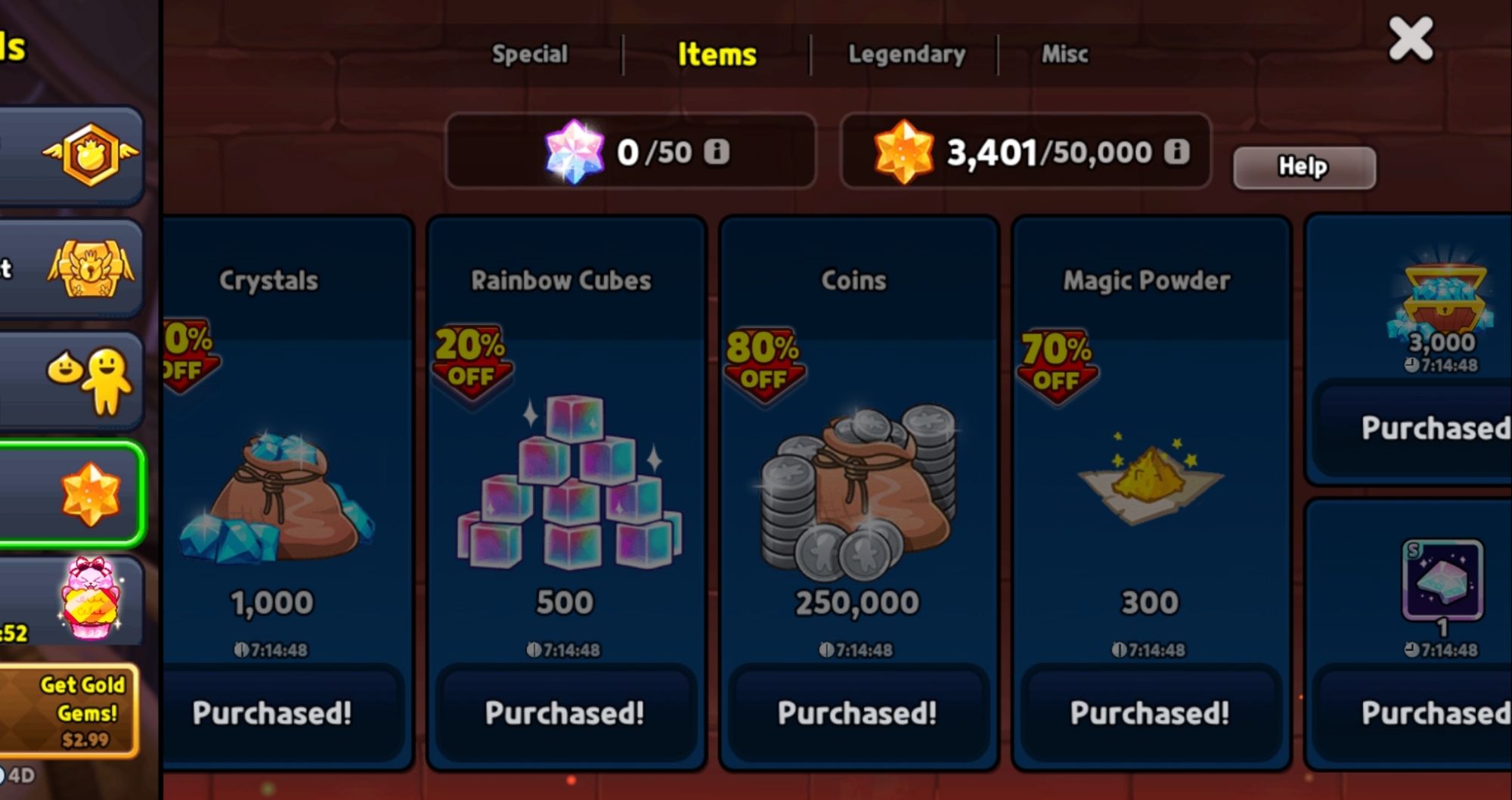
Task: Click the info icon next to 0/50
Action: (x=717, y=152)
